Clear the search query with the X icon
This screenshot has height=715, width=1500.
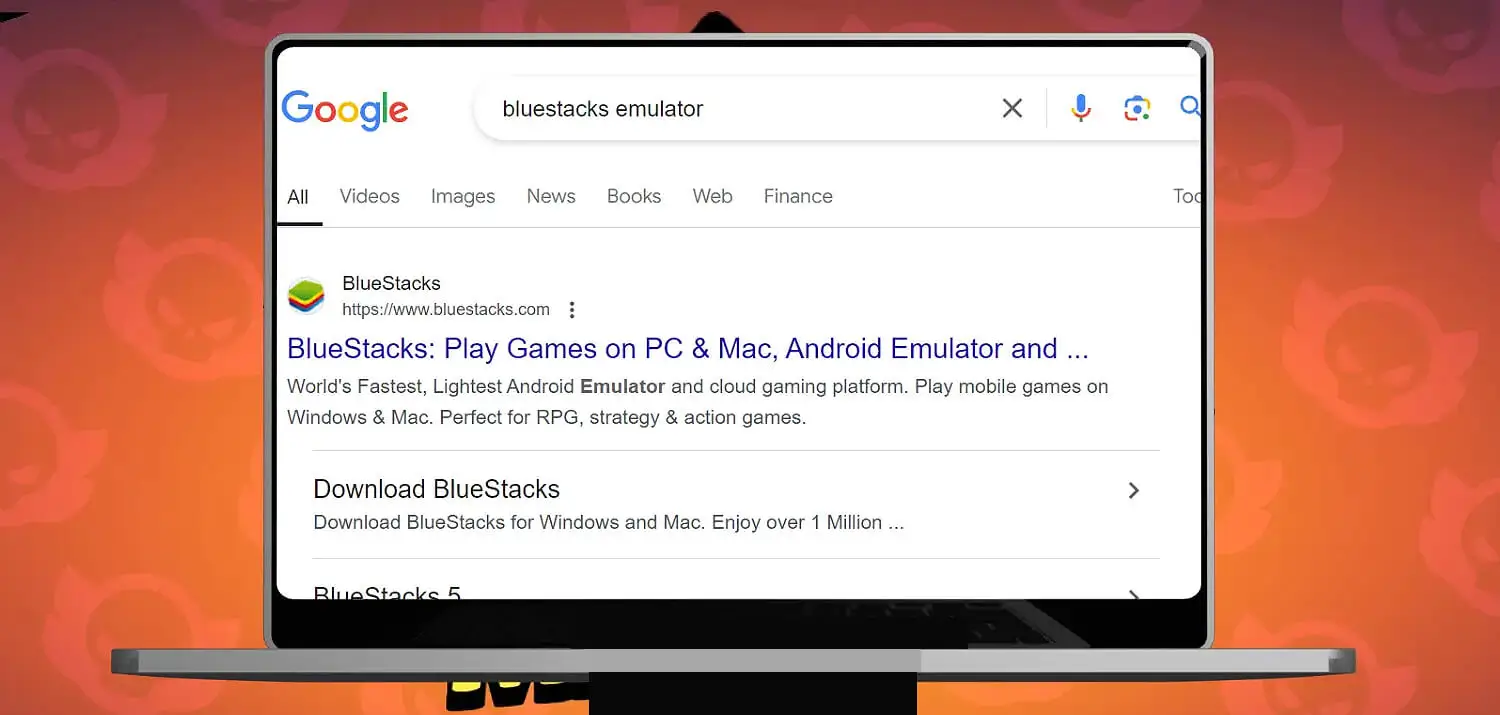tap(1012, 108)
